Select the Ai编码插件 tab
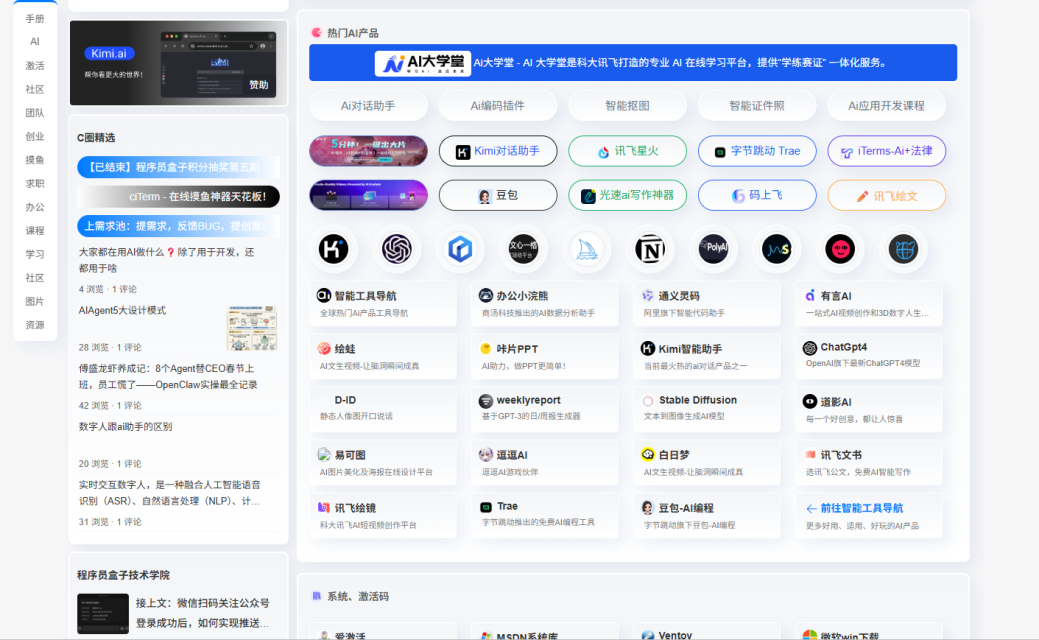Screen dimensions: 1039x640 click(x=498, y=105)
